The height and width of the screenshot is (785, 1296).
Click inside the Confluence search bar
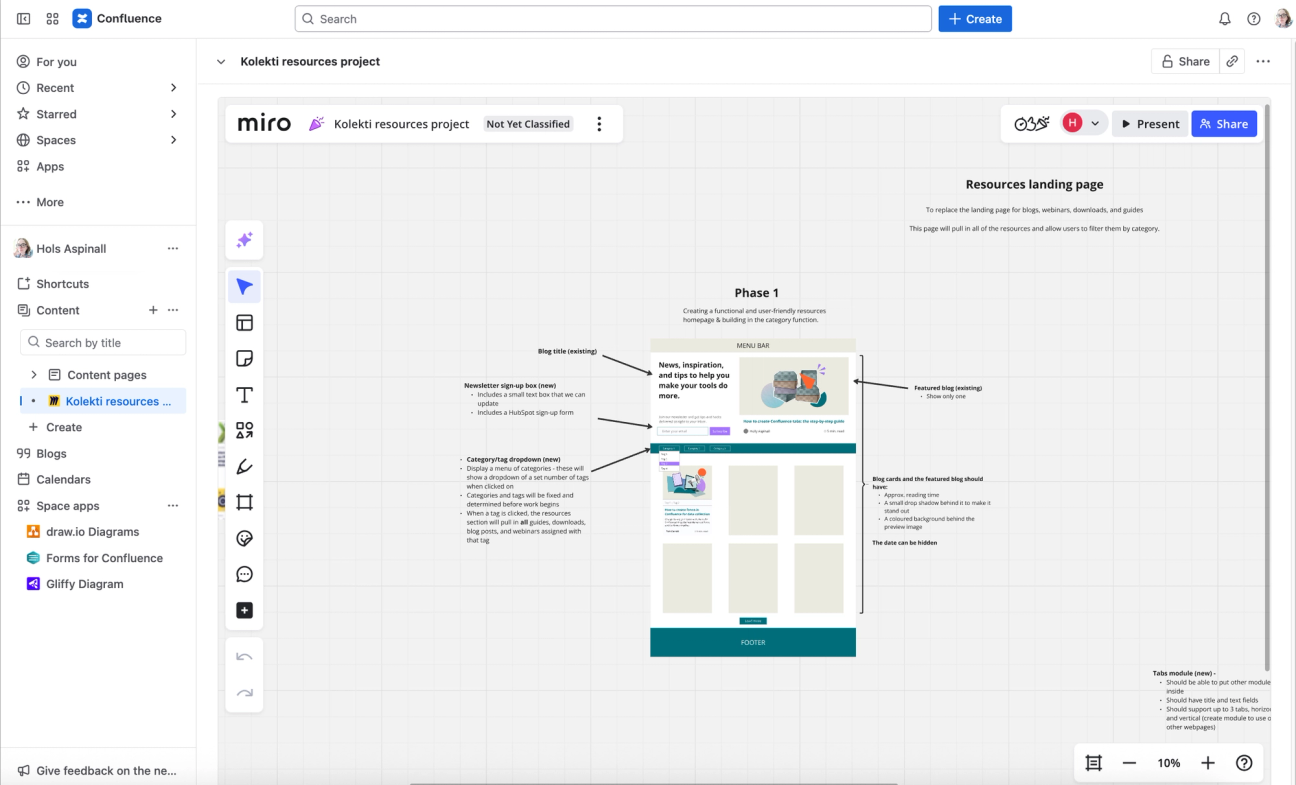pyautogui.click(x=613, y=18)
